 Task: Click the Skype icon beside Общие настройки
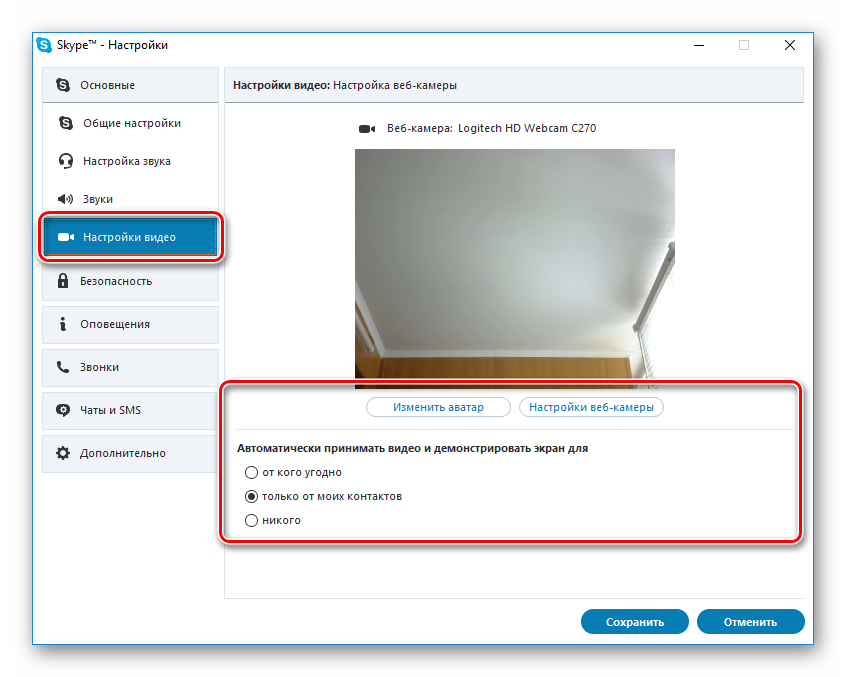tap(66, 123)
